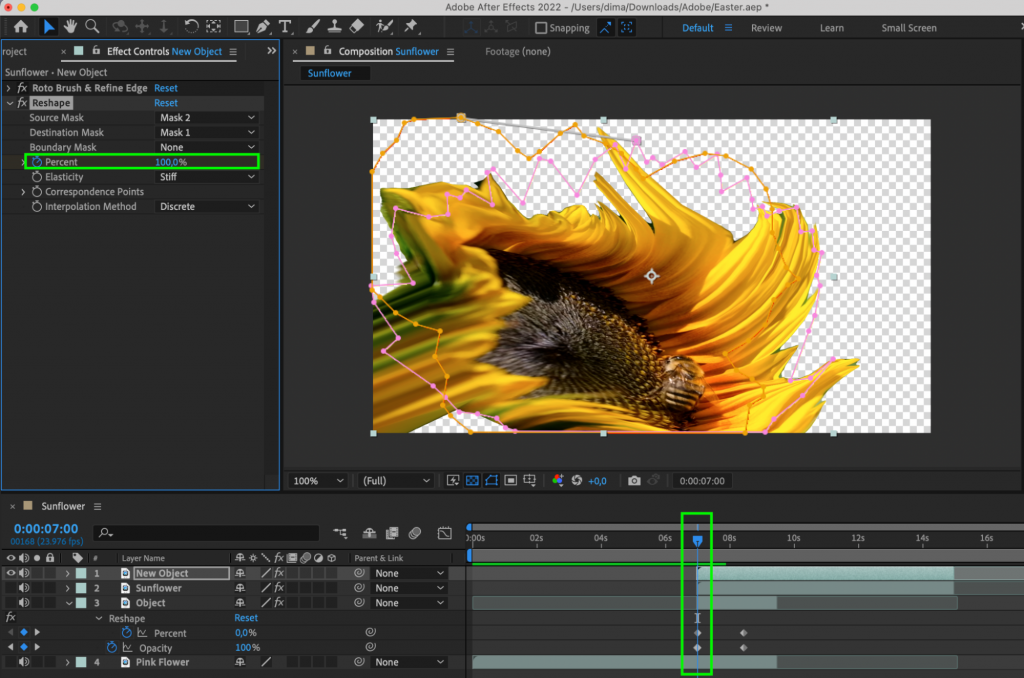Activate the Pen tool
Viewport: 1024px width, 678px height.
tap(262, 26)
